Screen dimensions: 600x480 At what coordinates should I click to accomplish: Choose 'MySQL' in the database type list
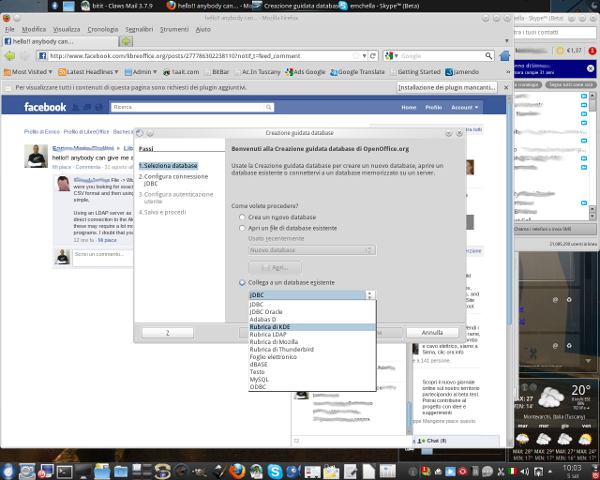pos(259,380)
